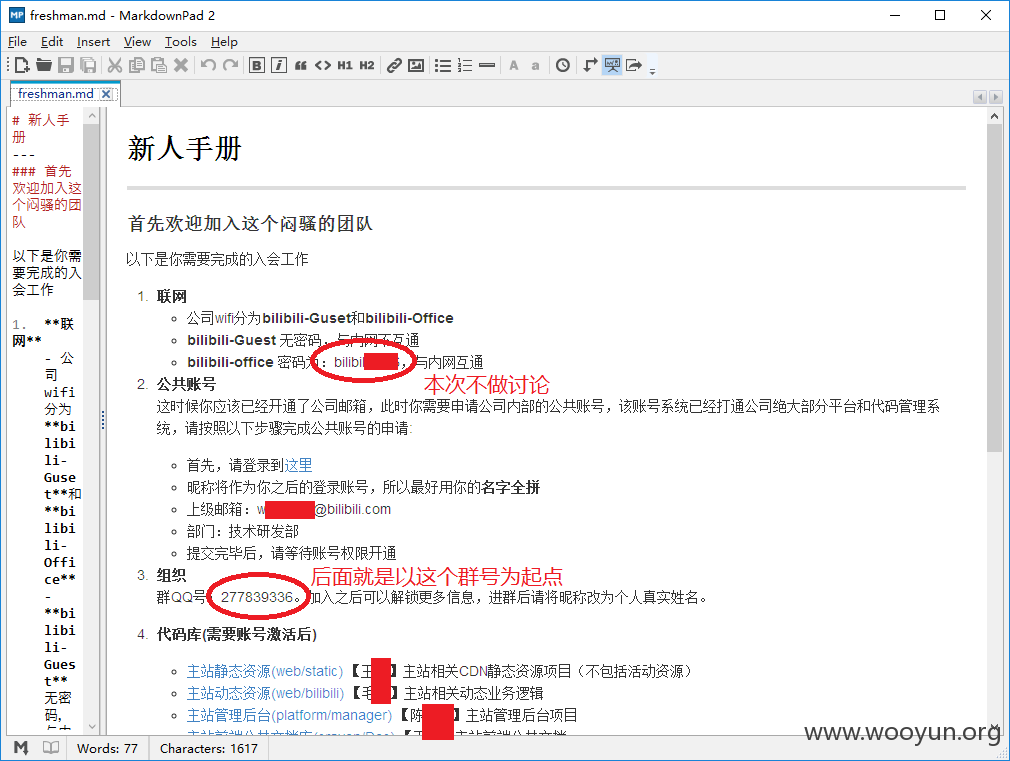Insert code block using <> icon
The width and height of the screenshot is (1010, 761).
tap(323, 65)
